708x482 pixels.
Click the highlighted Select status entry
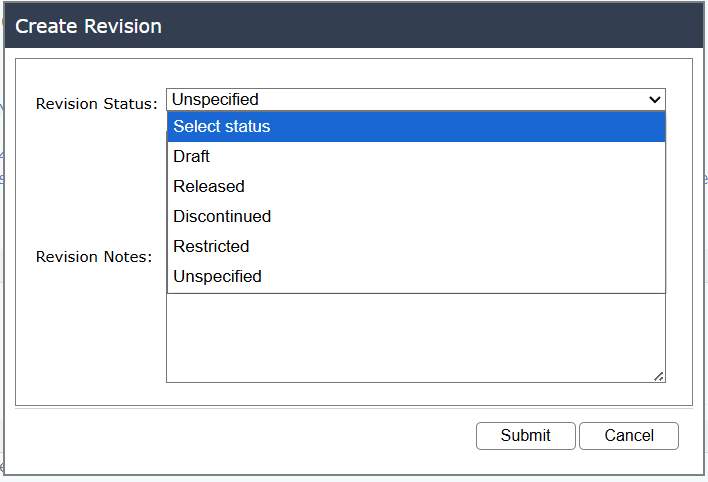tap(221, 127)
